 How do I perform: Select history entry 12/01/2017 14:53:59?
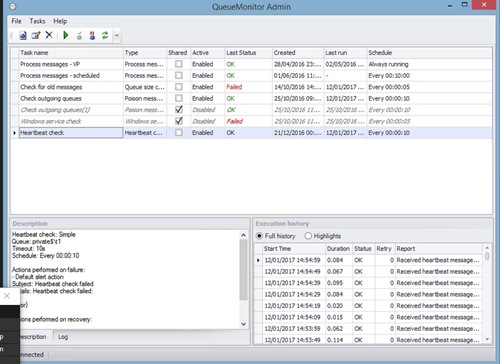368,328
